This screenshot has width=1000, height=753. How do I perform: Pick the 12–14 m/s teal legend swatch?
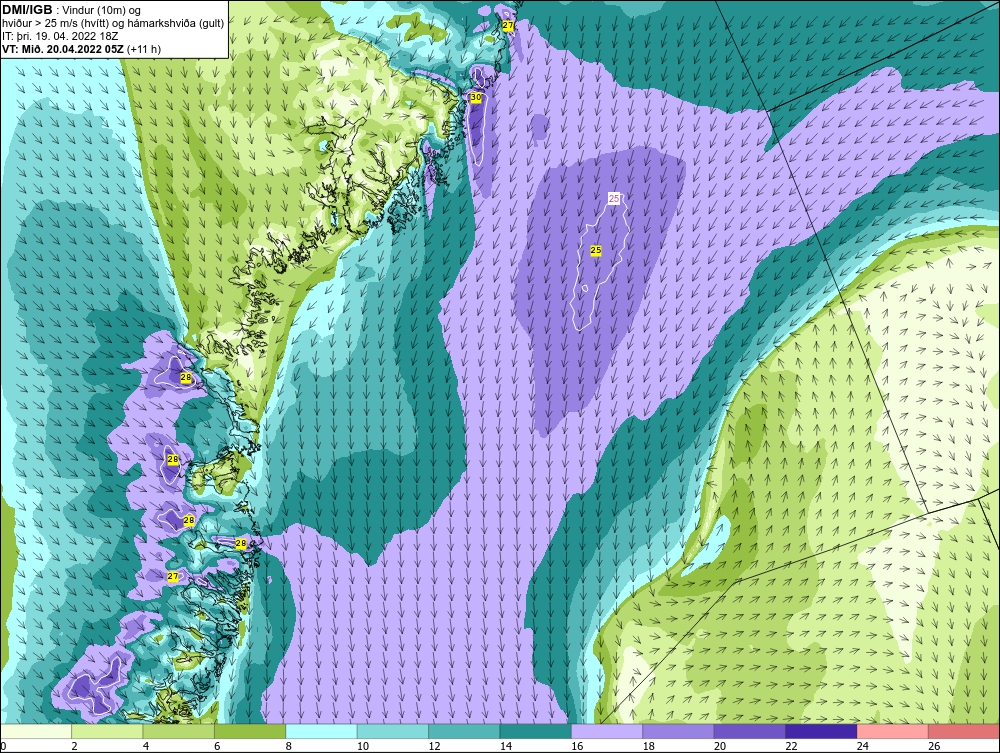coord(464,731)
